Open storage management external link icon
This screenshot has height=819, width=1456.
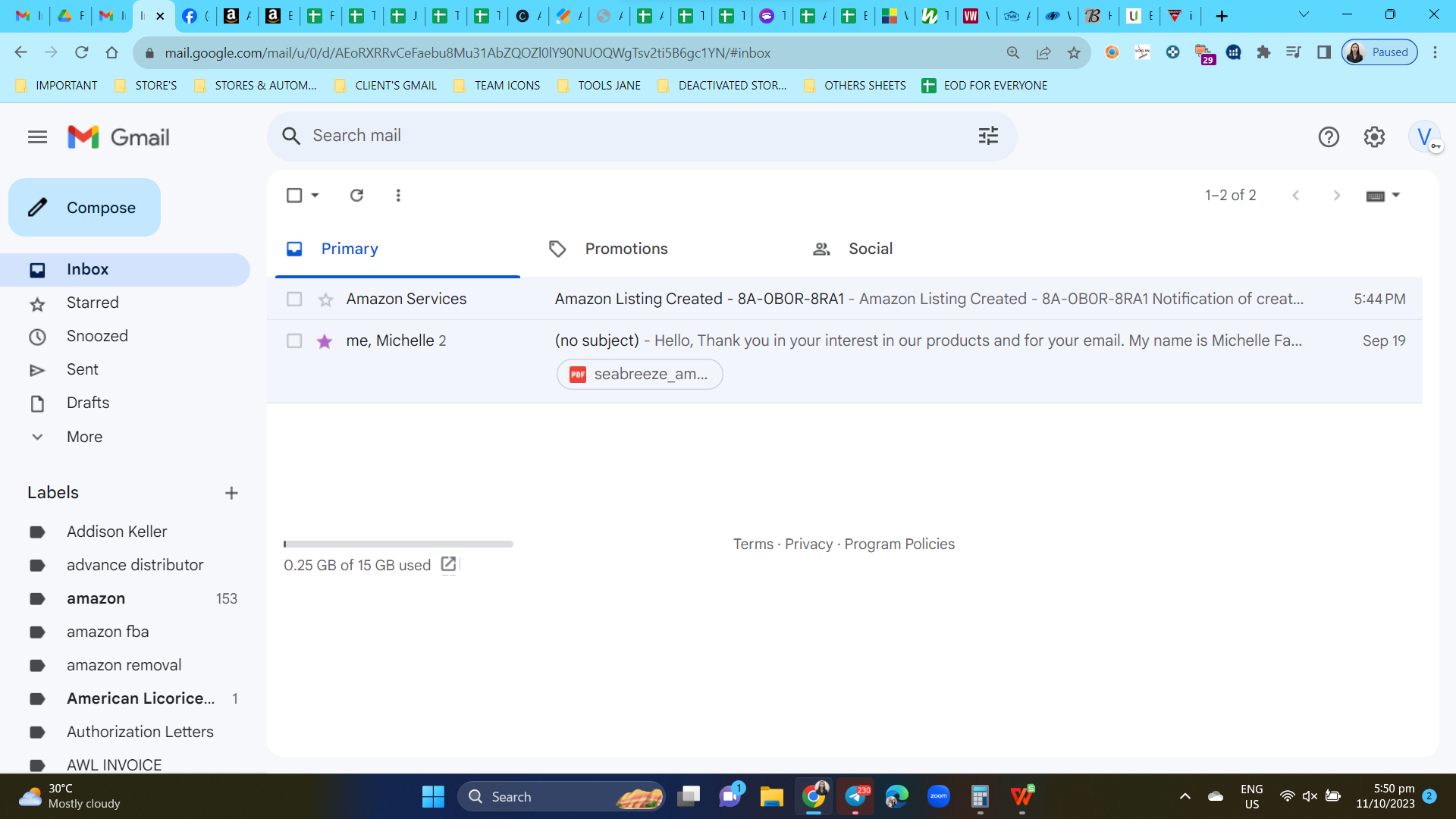[448, 564]
